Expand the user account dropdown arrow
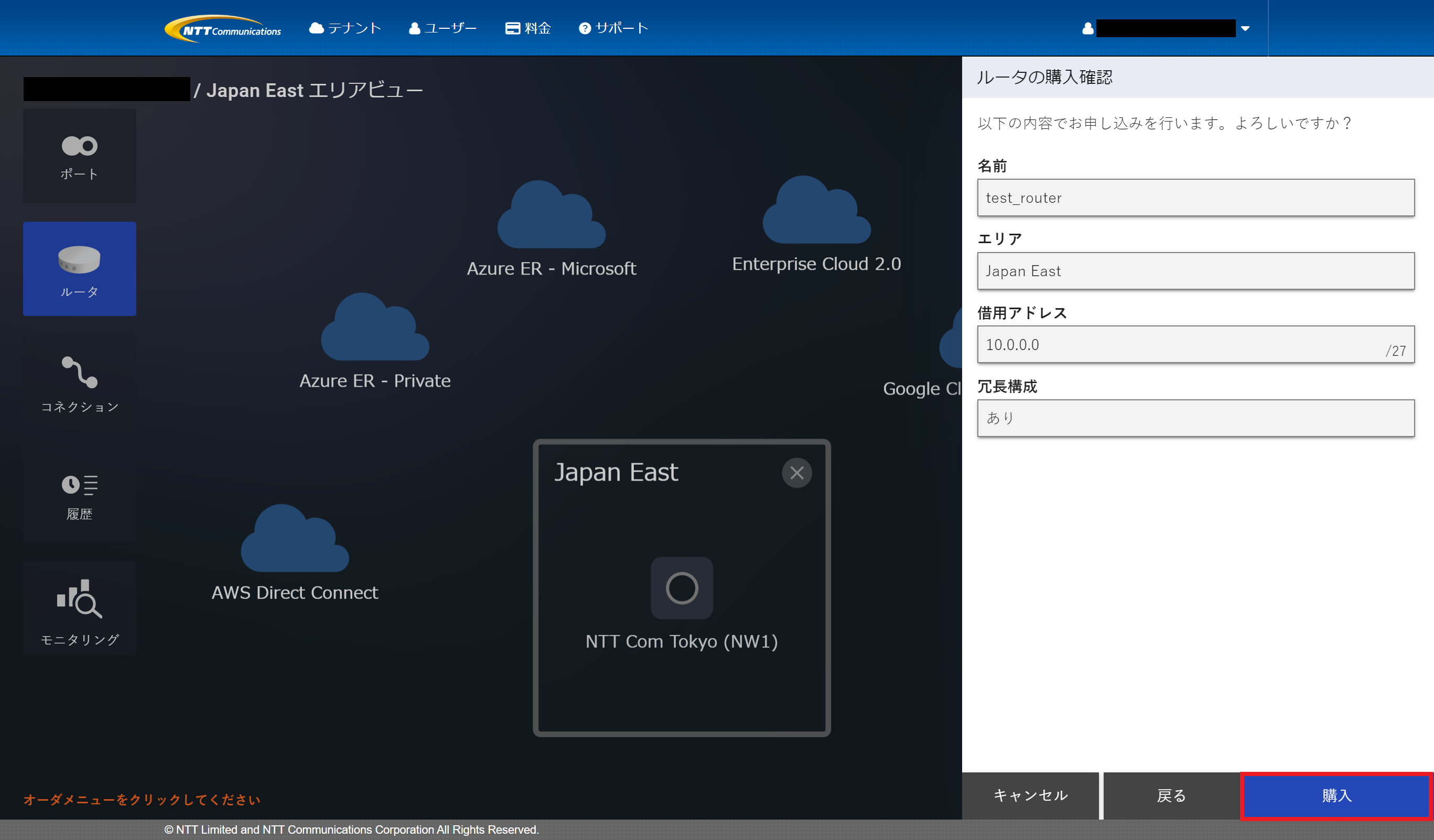The width and height of the screenshot is (1434, 840). pyautogui.click(x=1245, y=28)
